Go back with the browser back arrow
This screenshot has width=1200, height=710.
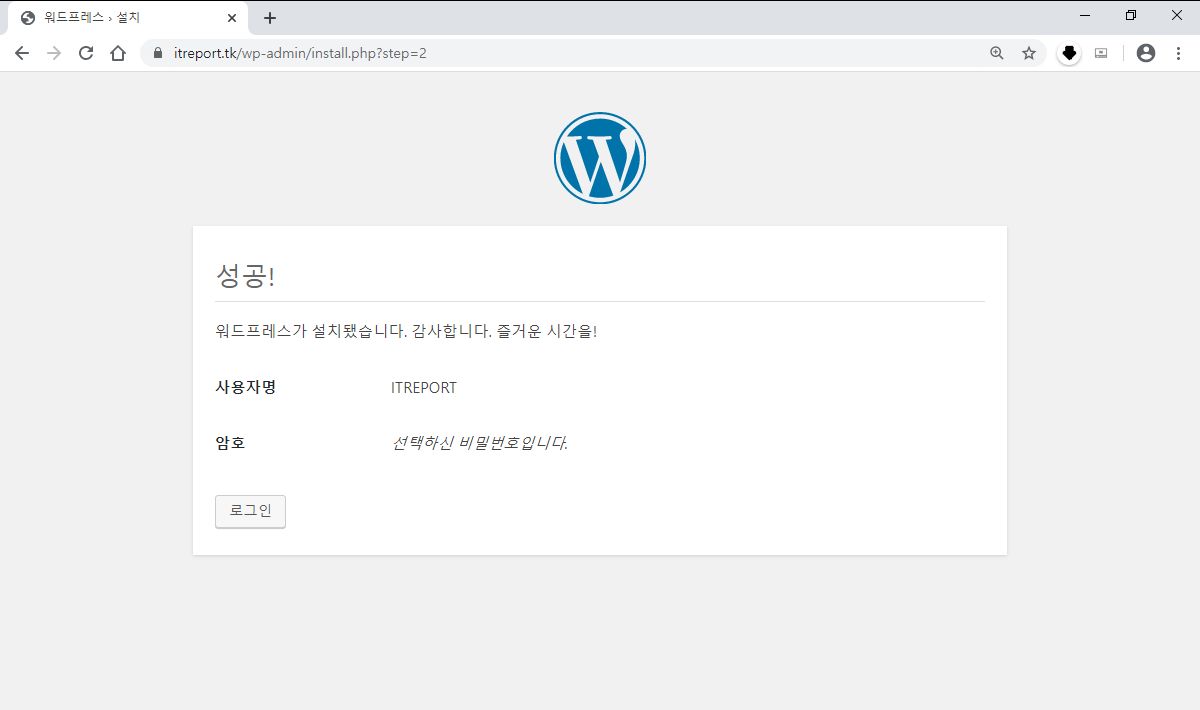22,53
